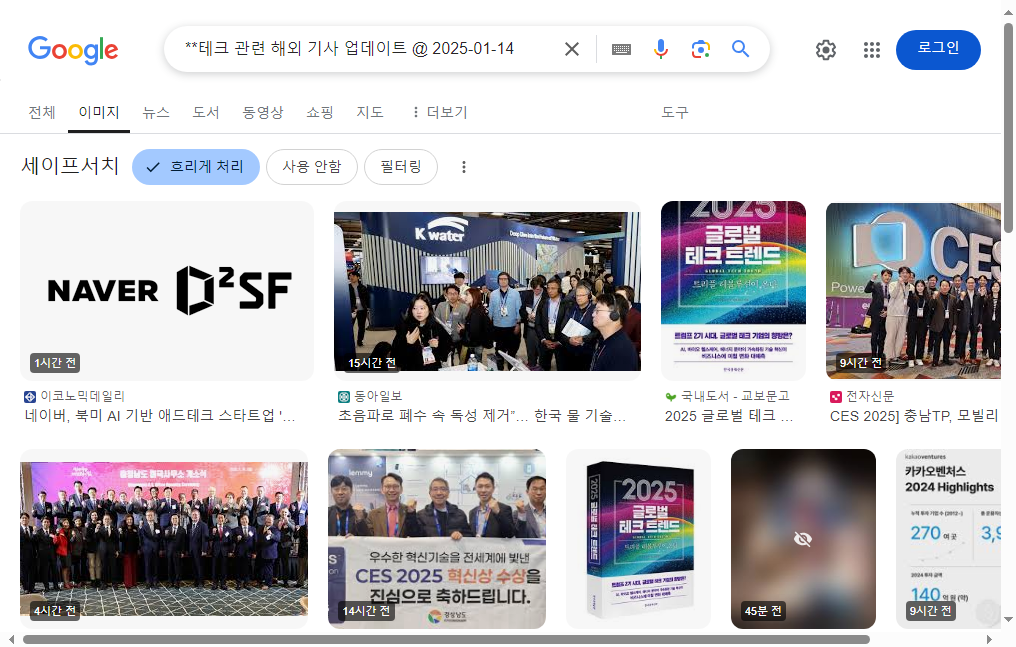This screenshot has height=647, width=1016.
Task: Click the 45분 전 time badge
Action: (x=763, y=611)
